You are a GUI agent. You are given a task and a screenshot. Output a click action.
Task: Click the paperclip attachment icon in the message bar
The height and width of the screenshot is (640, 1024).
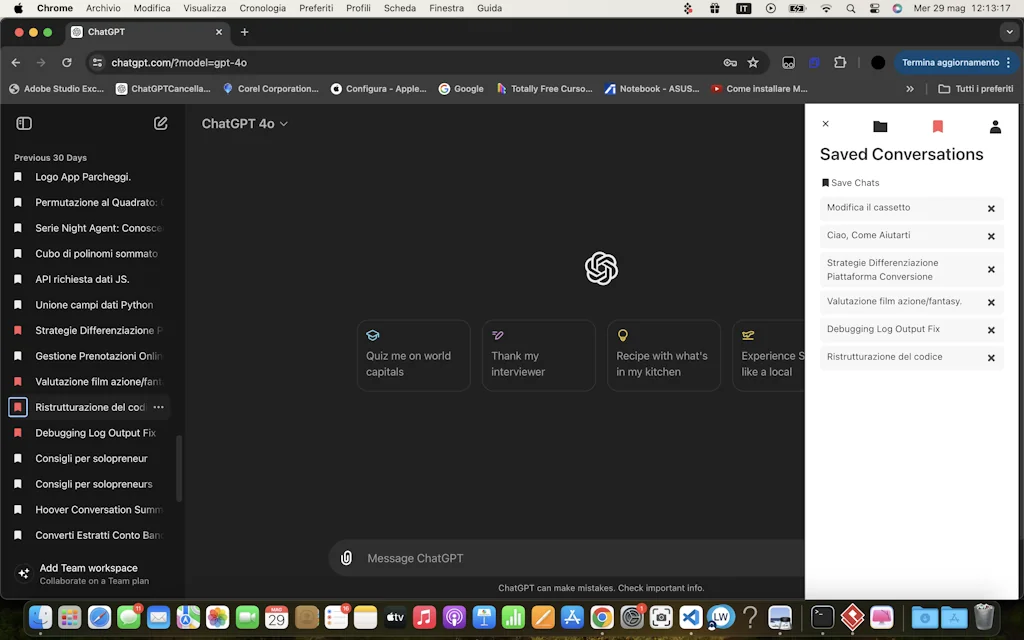click(x=346, y=557)
